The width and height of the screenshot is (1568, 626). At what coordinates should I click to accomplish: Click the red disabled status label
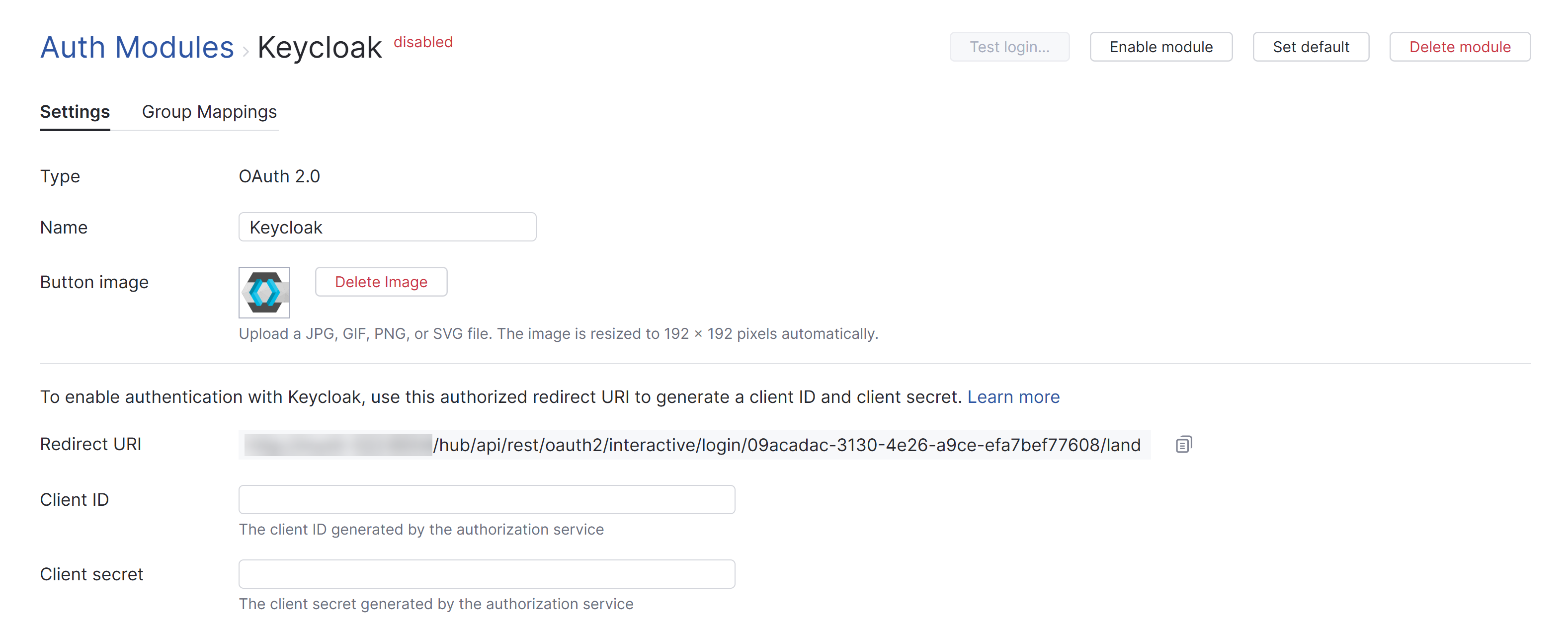[x=423, y=42]
